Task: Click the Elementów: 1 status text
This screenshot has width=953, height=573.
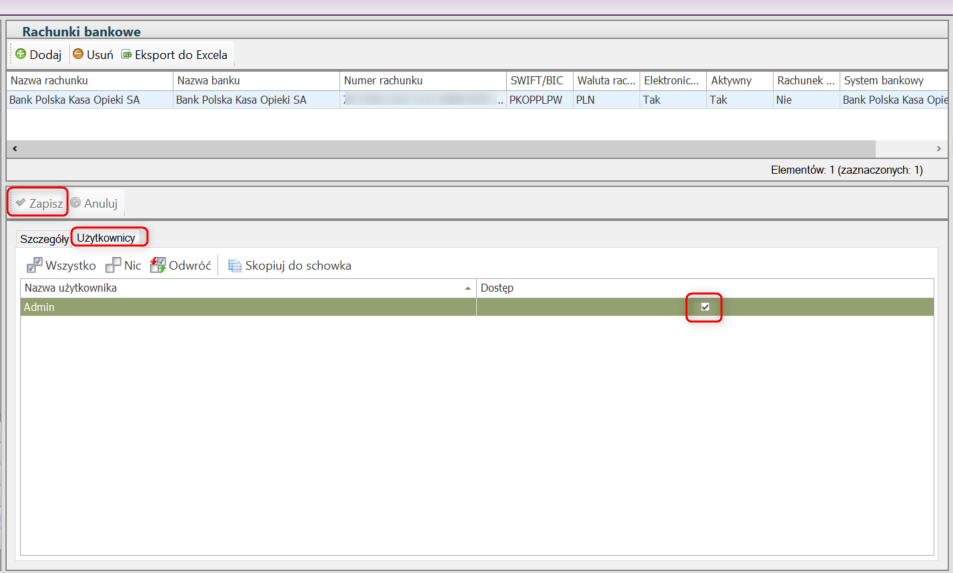Action: 847,170
